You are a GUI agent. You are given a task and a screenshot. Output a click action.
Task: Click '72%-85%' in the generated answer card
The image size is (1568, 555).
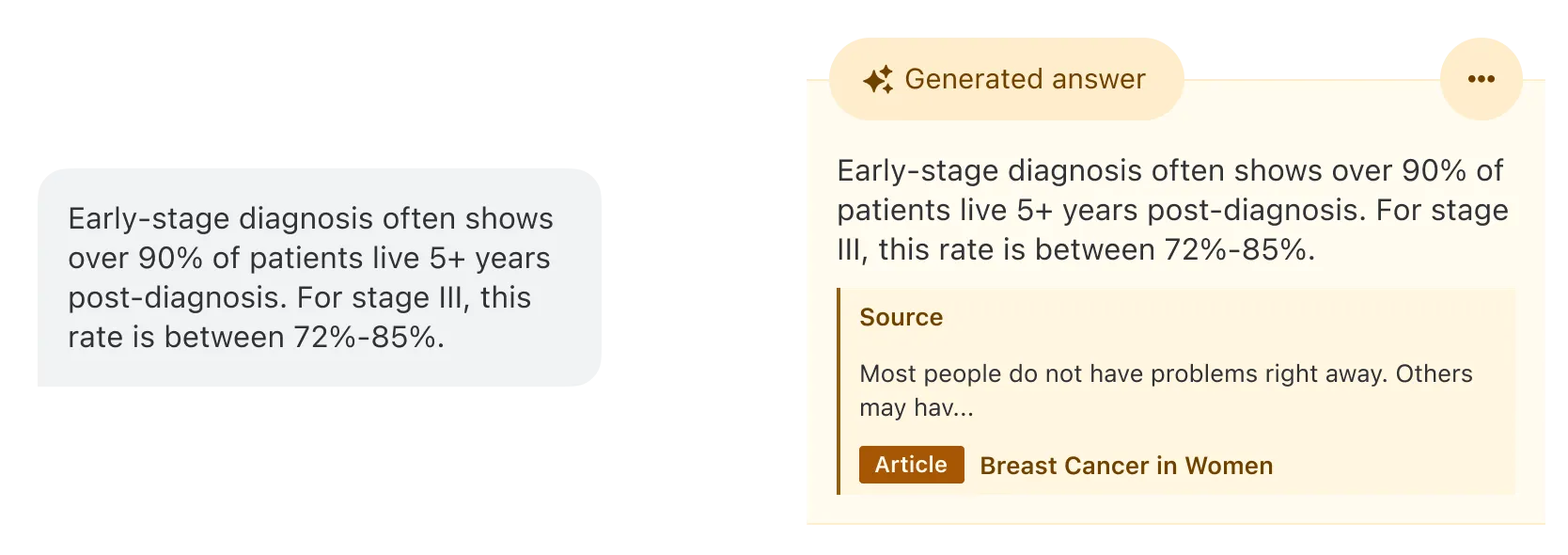coord(1238,249)
